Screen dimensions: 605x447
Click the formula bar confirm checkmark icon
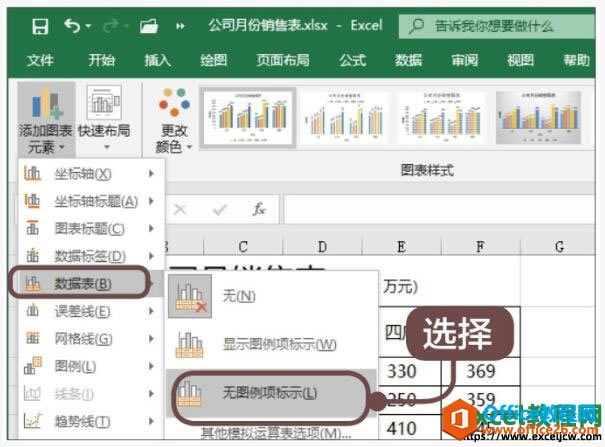pyautogui.click(x=220, y=210)
